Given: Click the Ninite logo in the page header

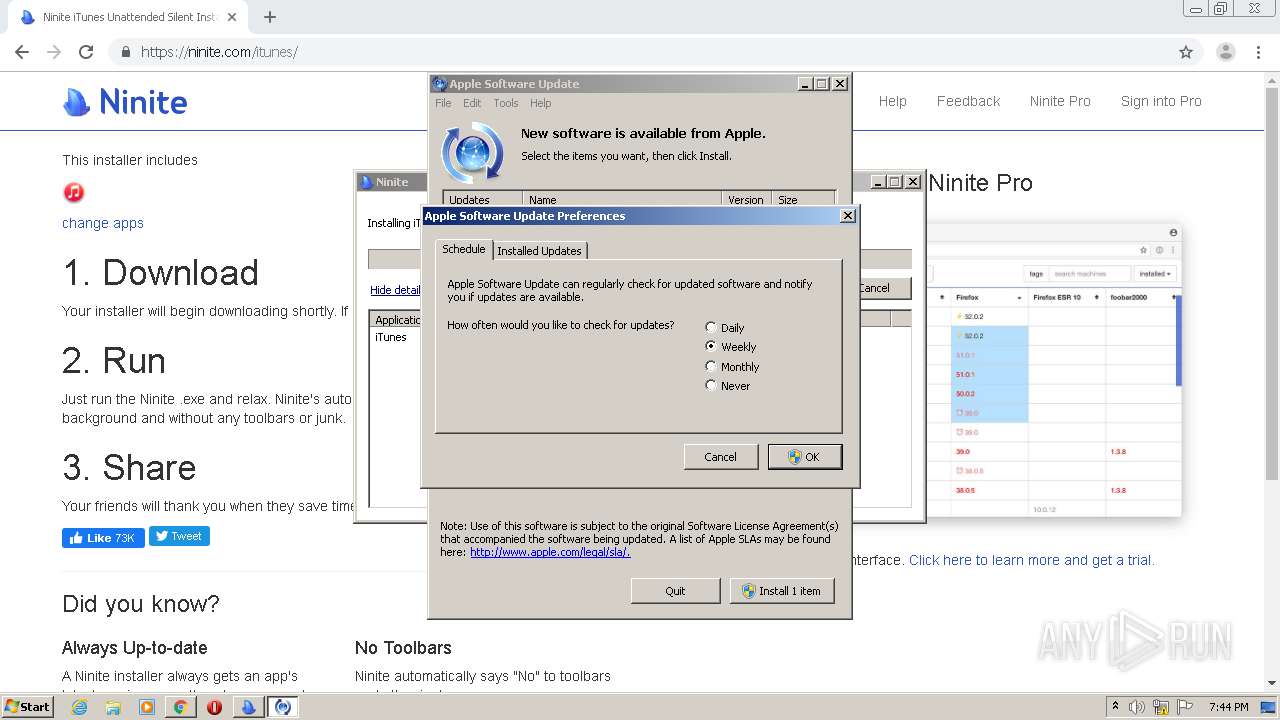Looking at the screenshot, I should click(x=125, y=101).
